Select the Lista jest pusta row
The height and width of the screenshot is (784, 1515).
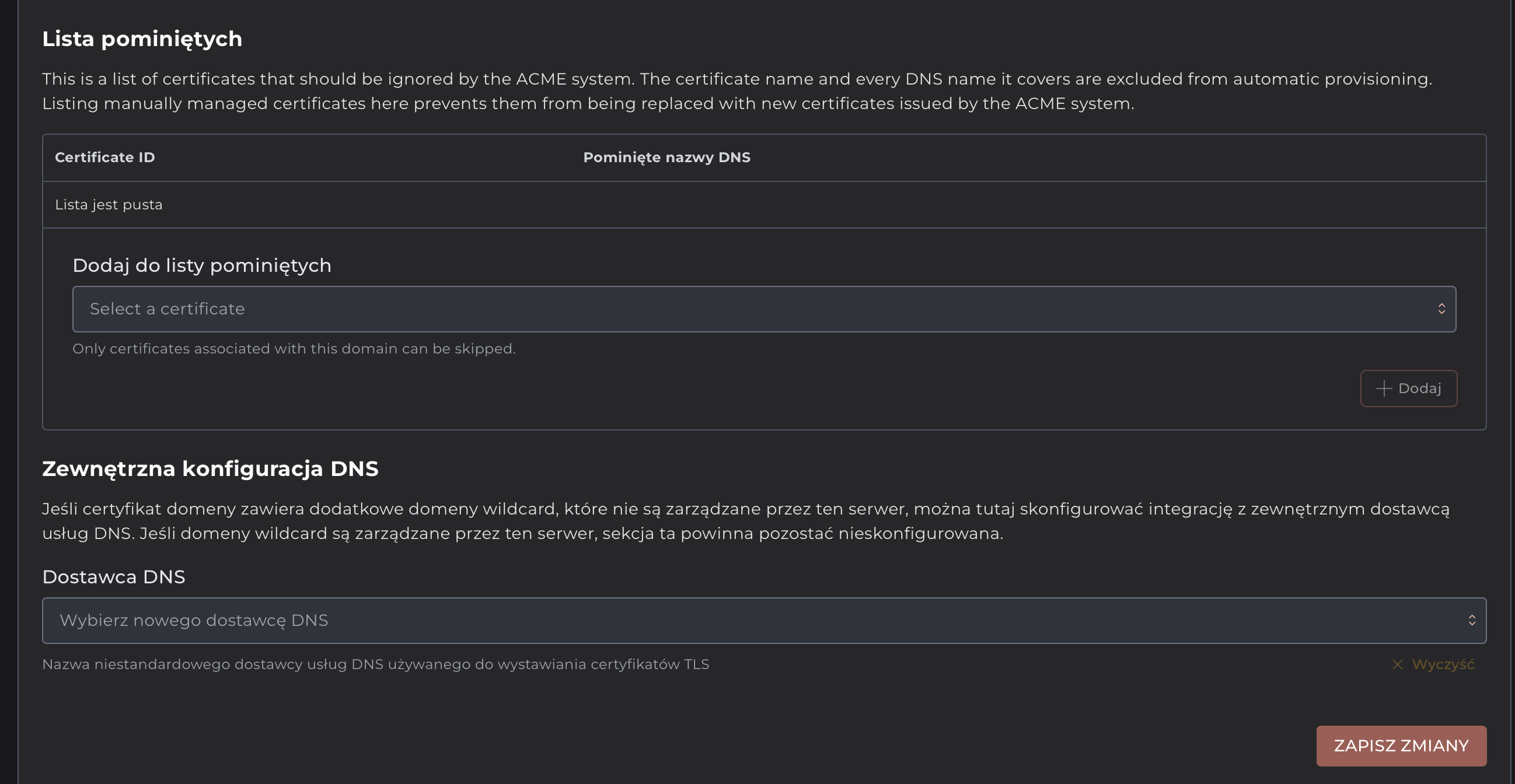[x=764, y=205]
